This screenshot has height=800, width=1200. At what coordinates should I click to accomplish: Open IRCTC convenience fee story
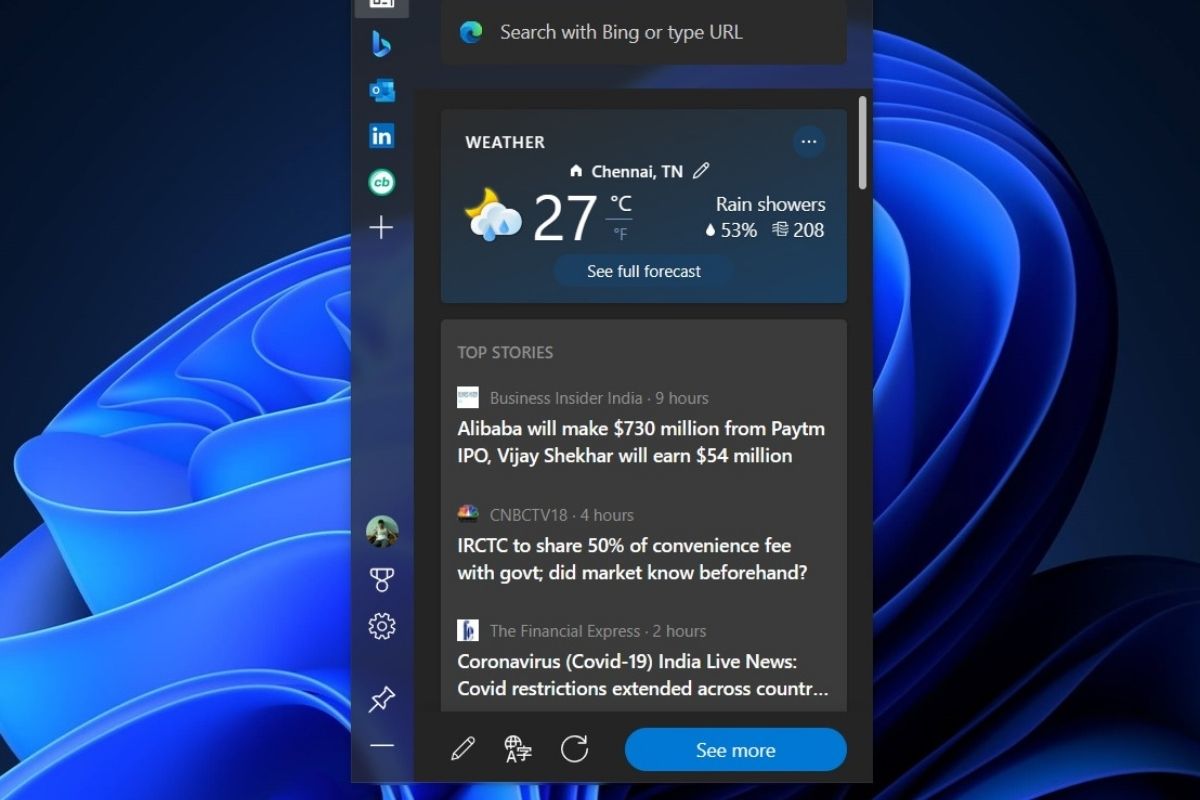click(632, 559)
